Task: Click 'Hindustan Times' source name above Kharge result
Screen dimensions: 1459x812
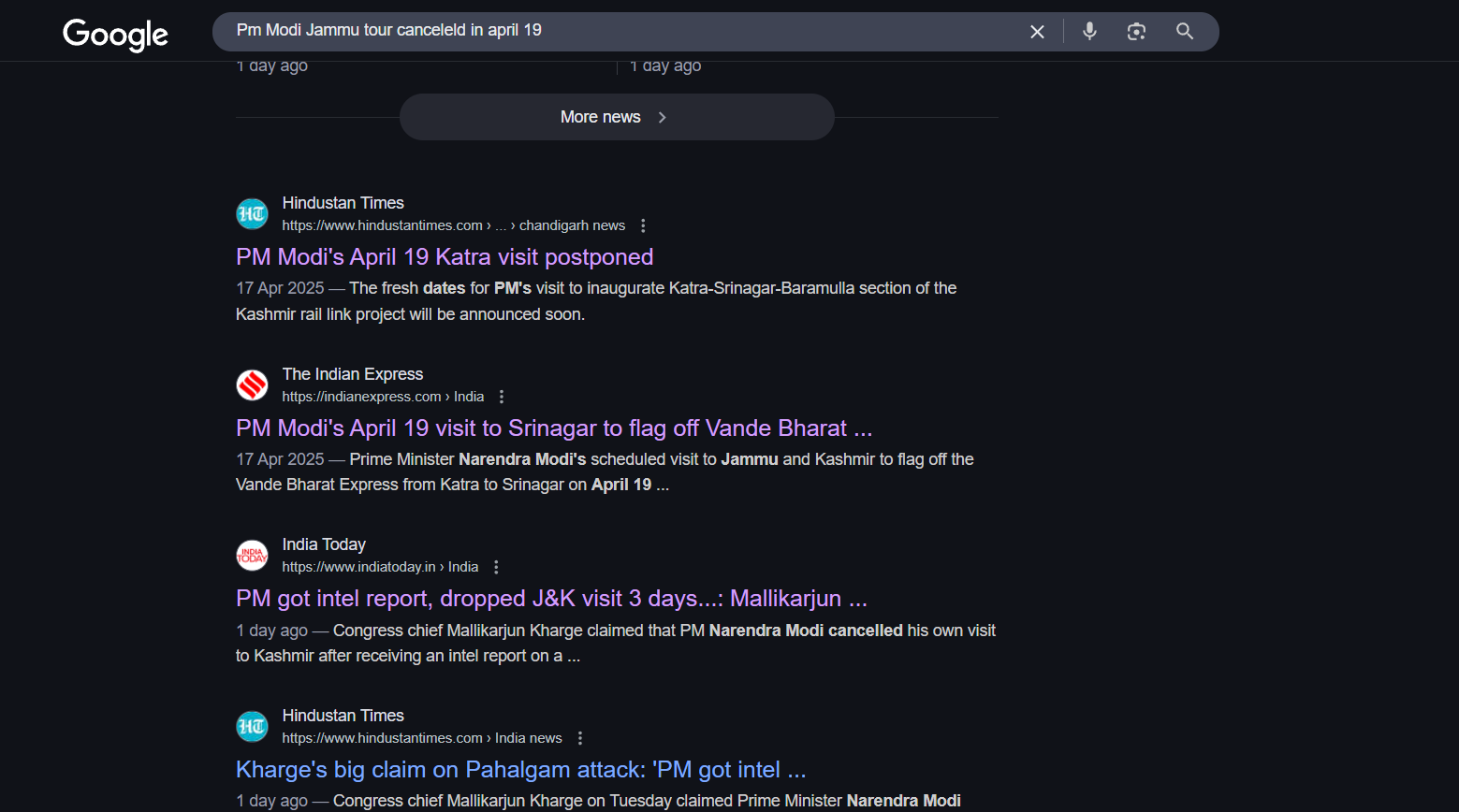Action: (x=343, y=716)
